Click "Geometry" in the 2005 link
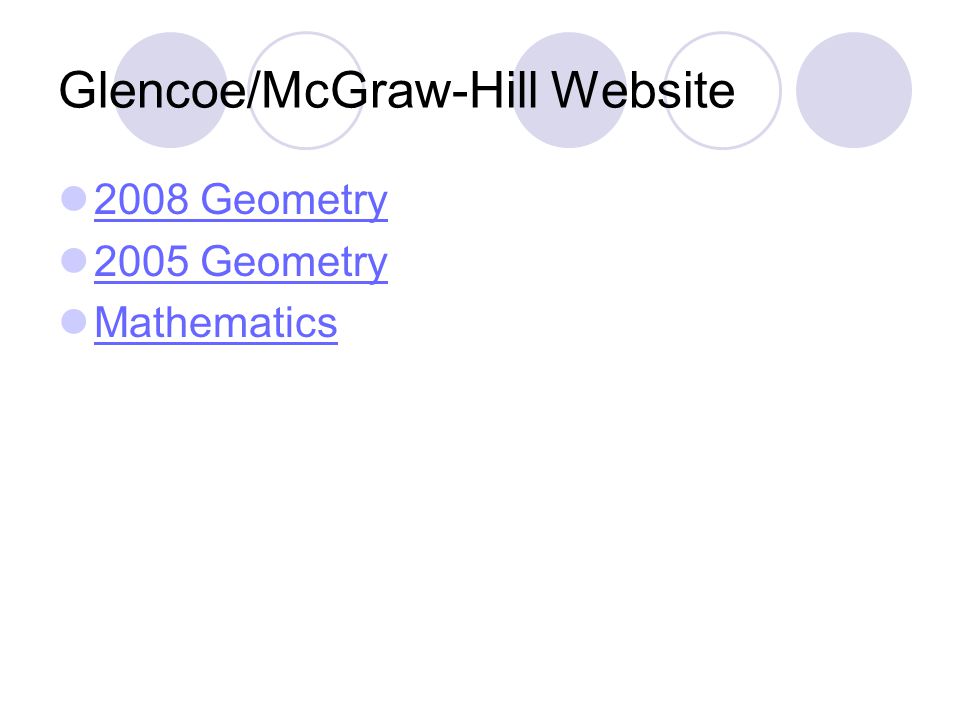960x720 pixels. tap(294, 262)
